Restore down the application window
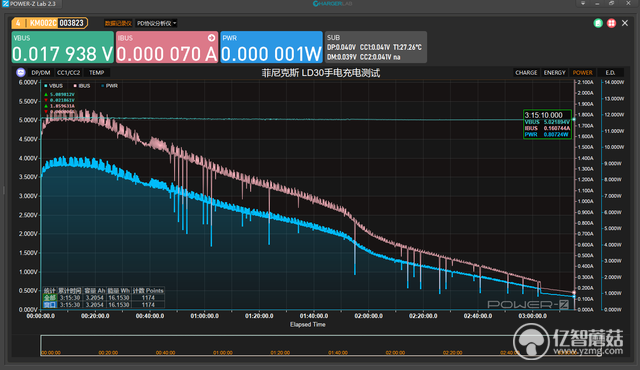The width and height of the screenshot is (640, 370). [x=611, y=3]
